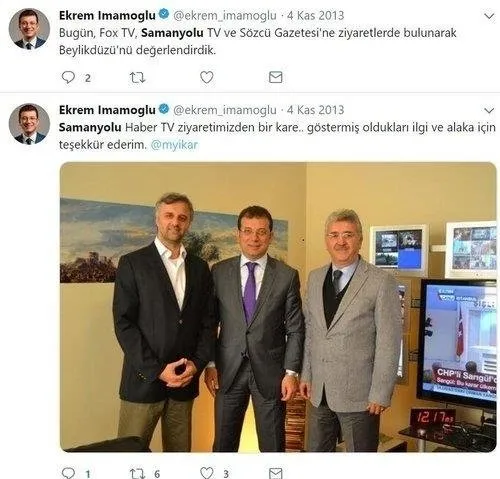Open @ekrem_imamoglu handle in second tweet

[225, 110]
